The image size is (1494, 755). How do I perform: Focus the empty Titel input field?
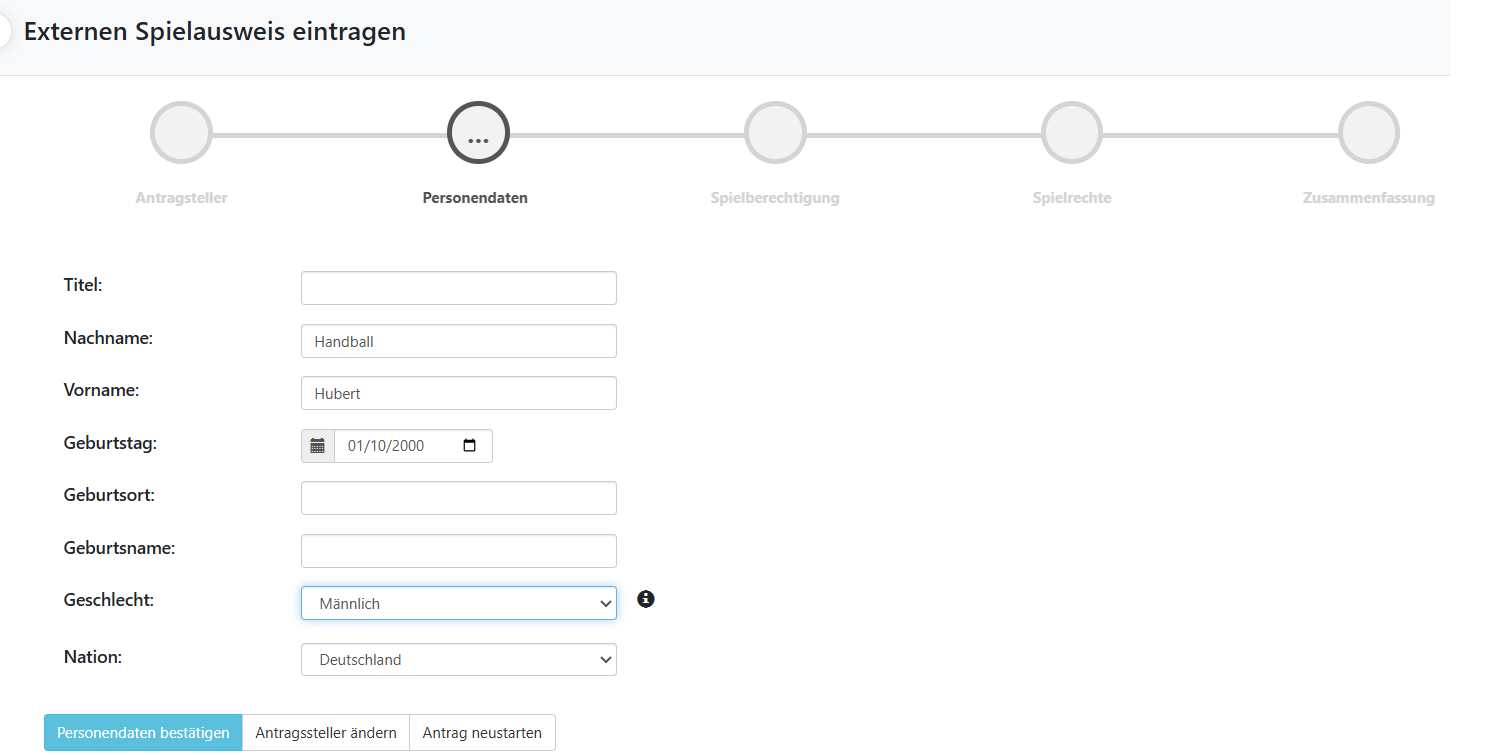pyautogui.click(x=458, y=288)
